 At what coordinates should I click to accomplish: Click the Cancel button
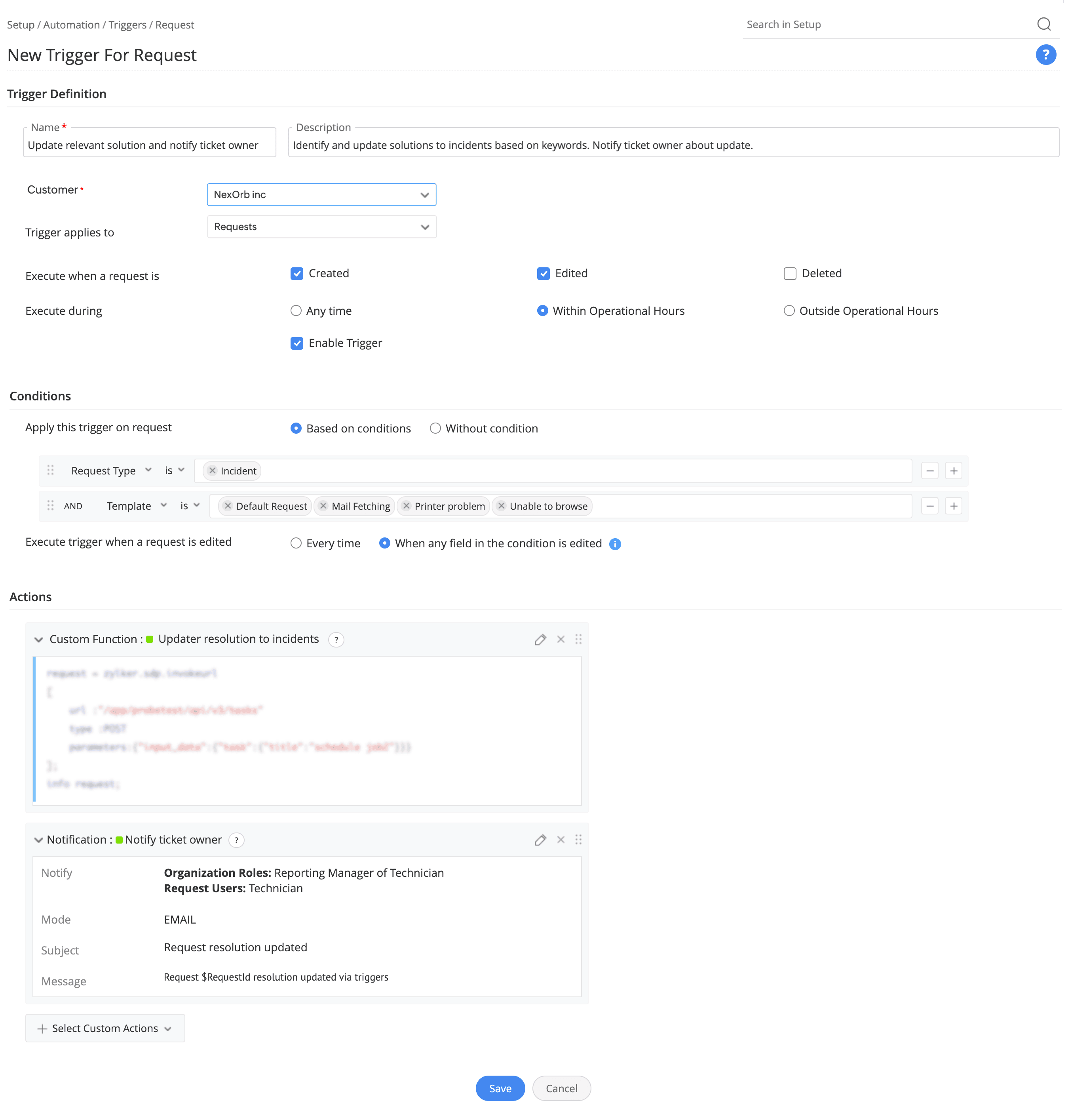click(561, 1088)
